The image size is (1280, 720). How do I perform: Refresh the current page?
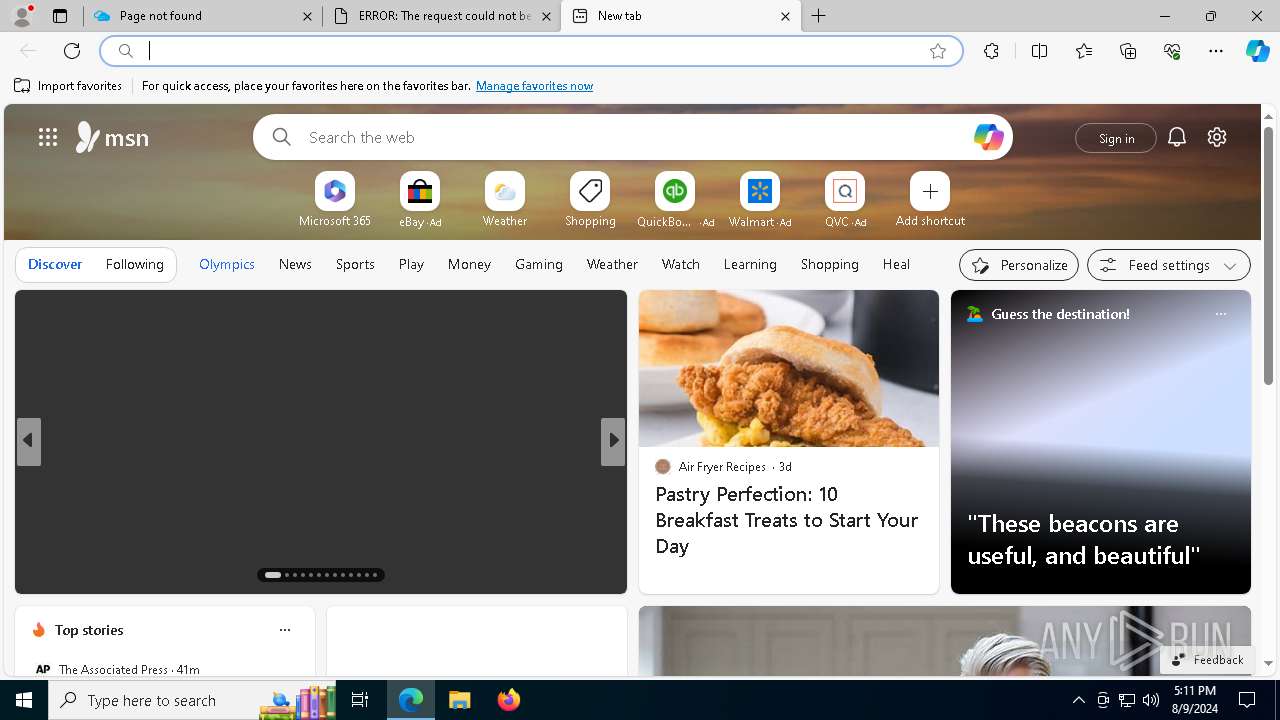point(72,51)
